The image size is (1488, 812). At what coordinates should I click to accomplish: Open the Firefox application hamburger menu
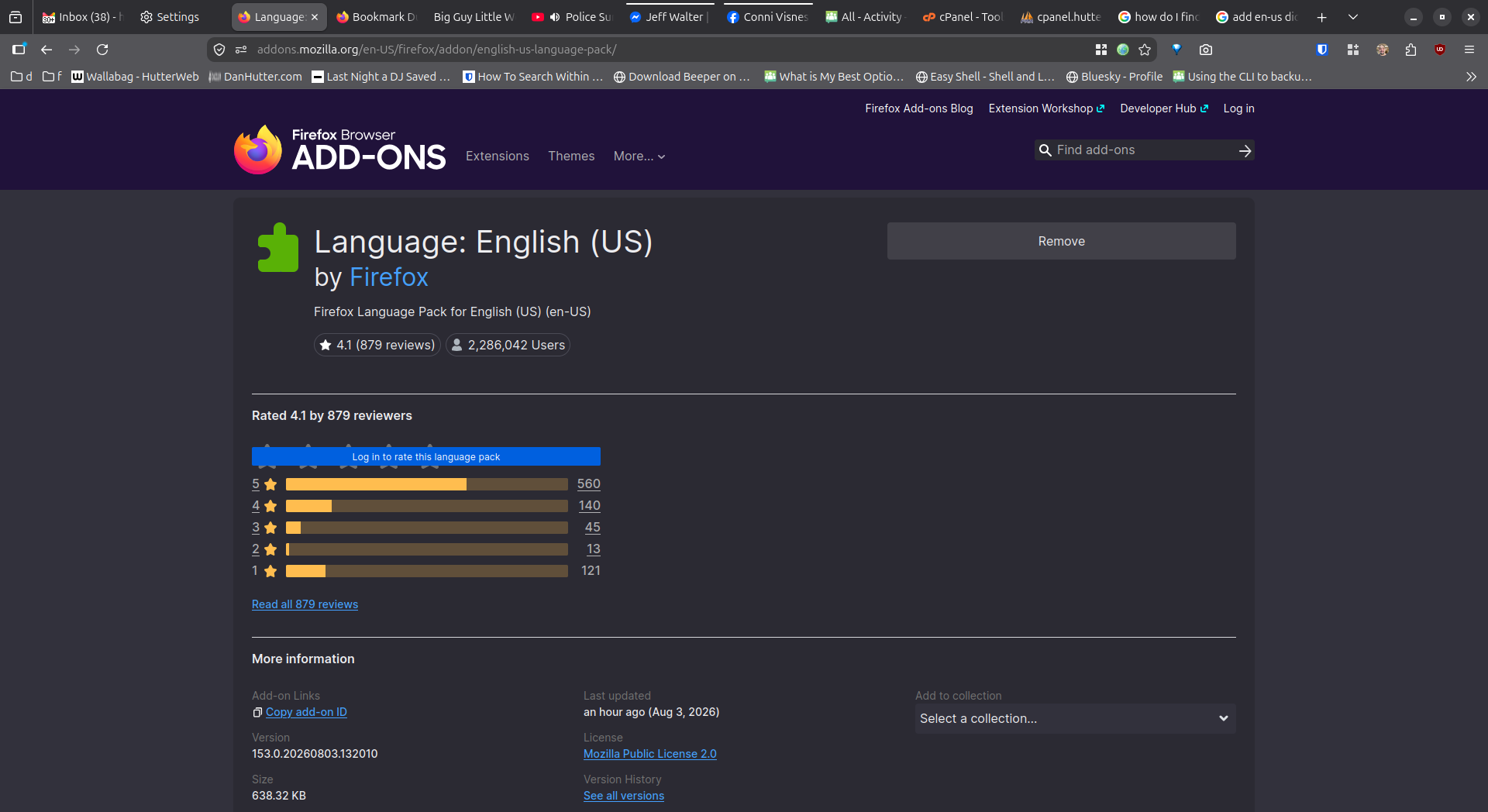1469,50
